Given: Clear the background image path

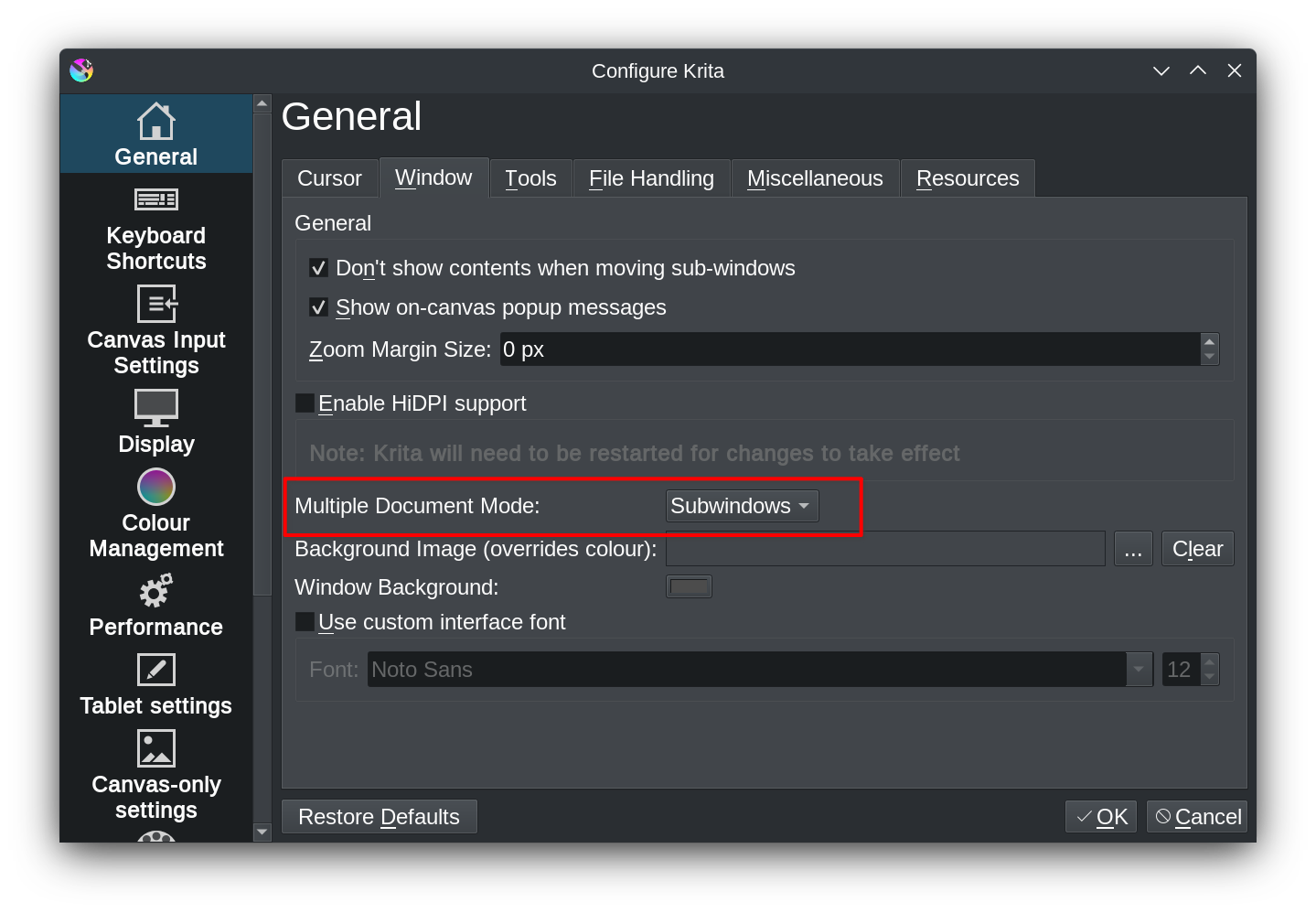Looking at the screenshot, I should click(1197, 549).
